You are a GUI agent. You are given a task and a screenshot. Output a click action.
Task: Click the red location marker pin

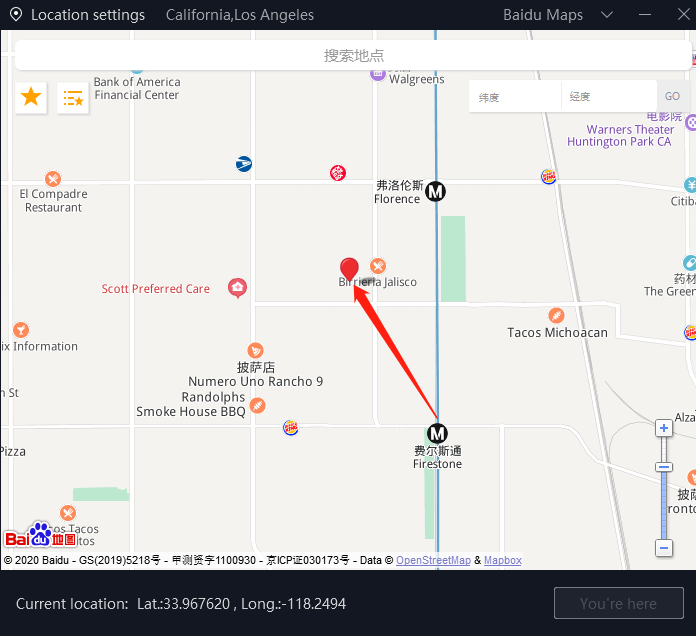point(349,269)
